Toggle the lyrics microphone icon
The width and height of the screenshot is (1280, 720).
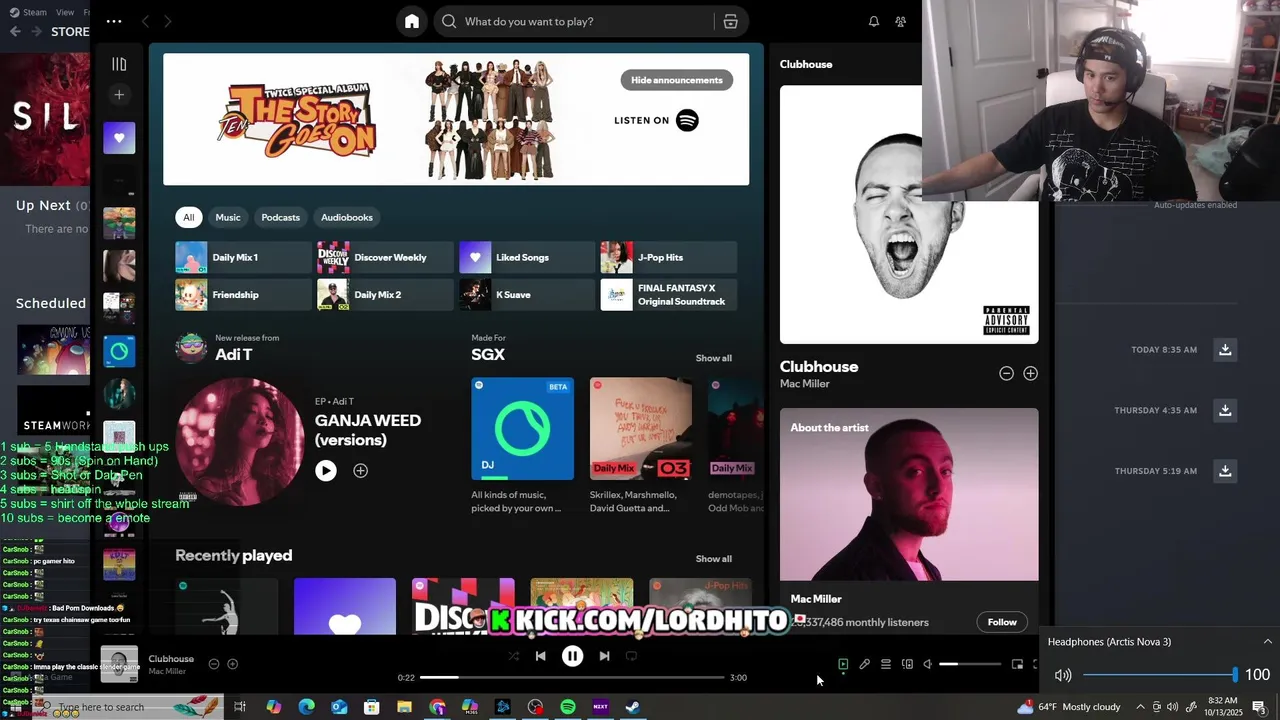(x=865, y=664)
